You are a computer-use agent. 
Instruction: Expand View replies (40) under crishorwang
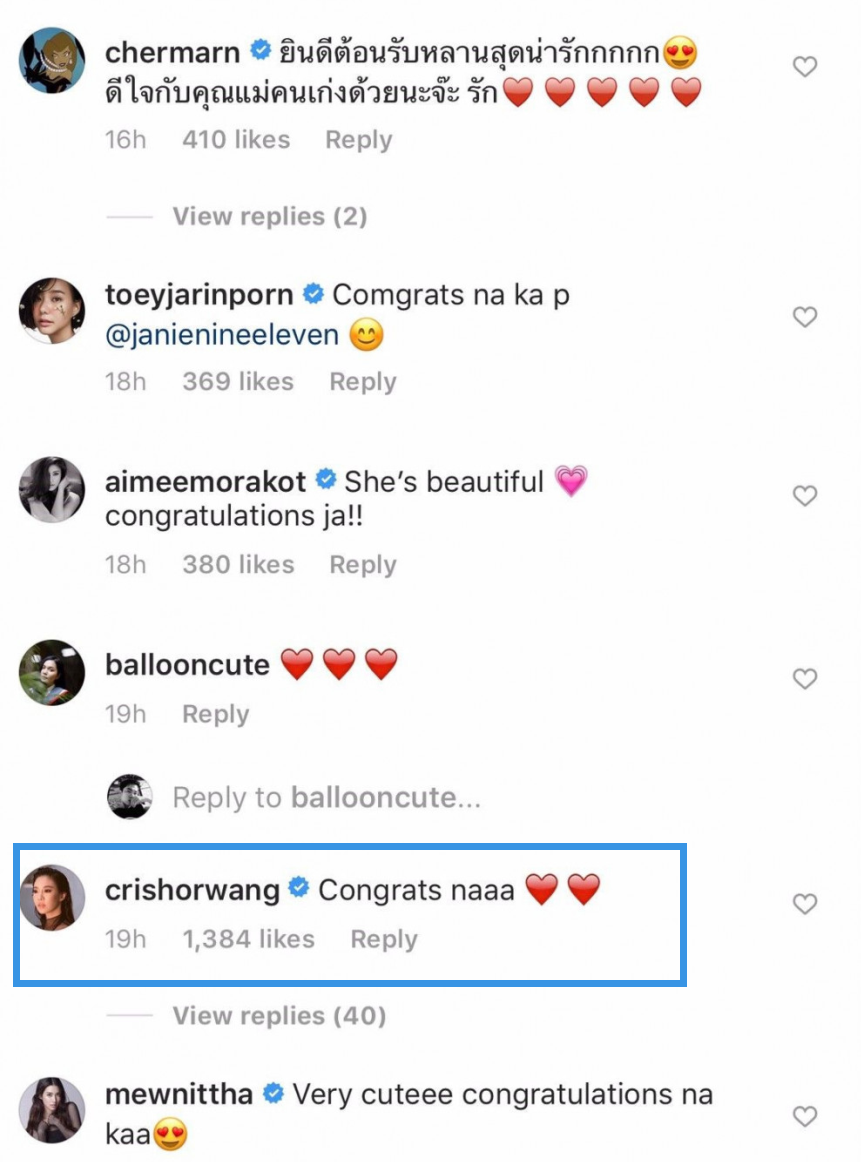(x=279, y=1016)
